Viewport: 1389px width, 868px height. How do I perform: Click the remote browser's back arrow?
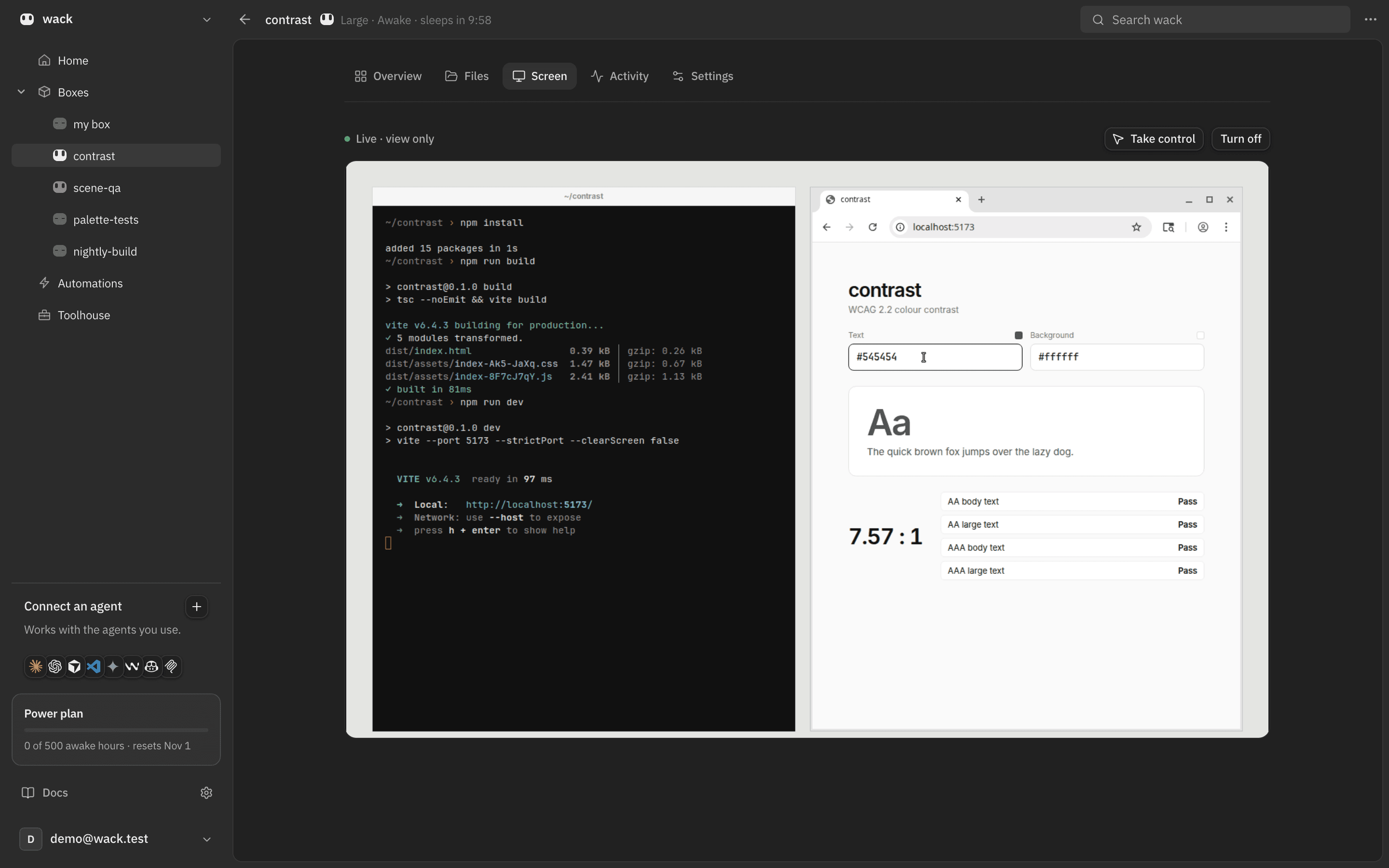827,227
